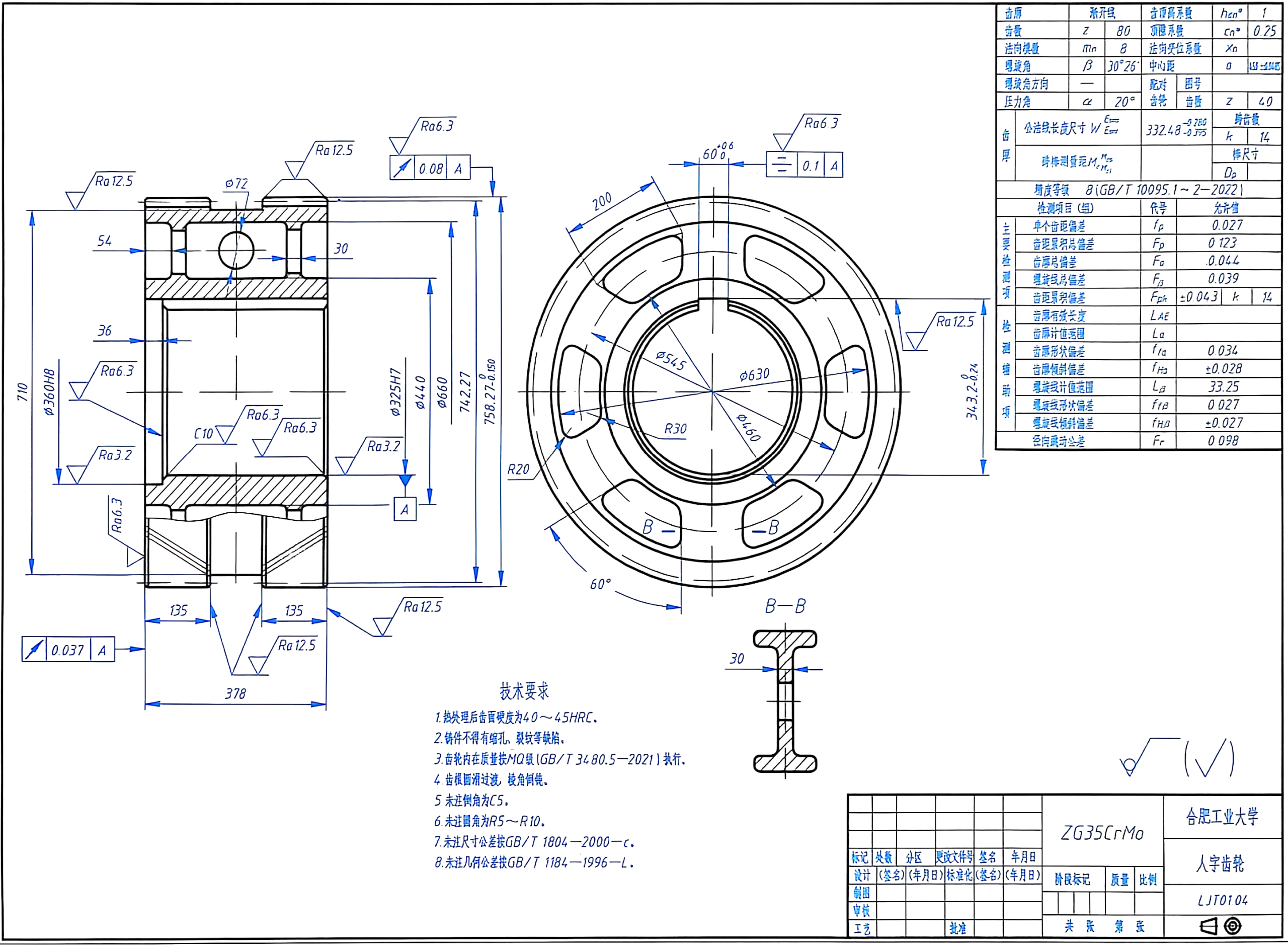Select the C10 chamfer callout

point(203,434)
